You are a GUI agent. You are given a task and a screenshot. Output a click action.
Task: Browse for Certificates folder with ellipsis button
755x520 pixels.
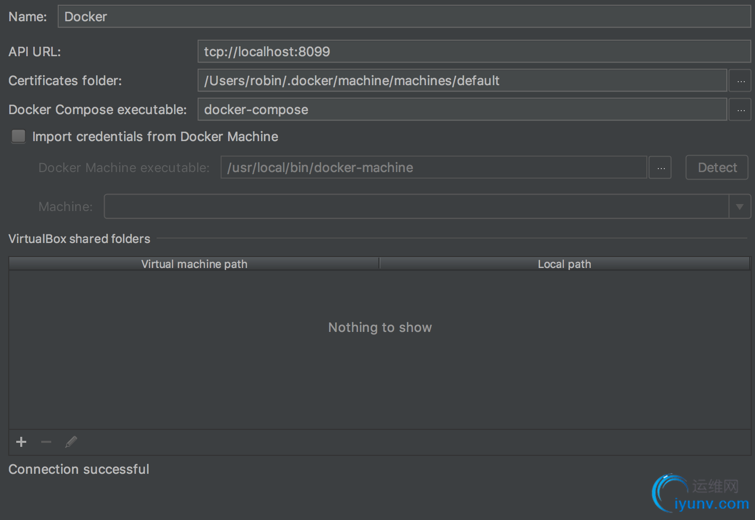tap(741, 81)
